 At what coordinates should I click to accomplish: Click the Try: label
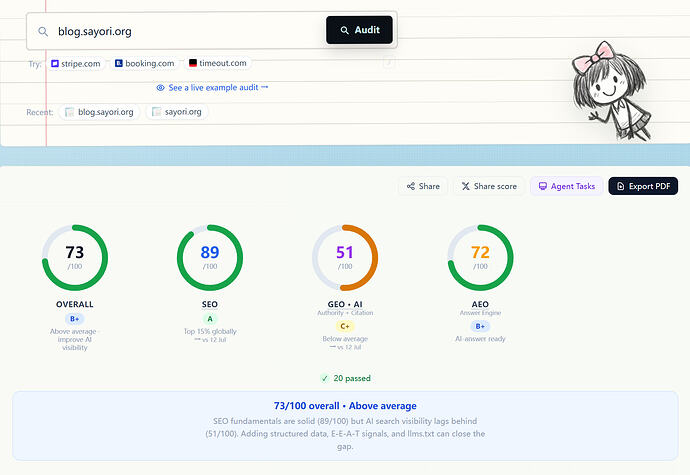(35, 64)
